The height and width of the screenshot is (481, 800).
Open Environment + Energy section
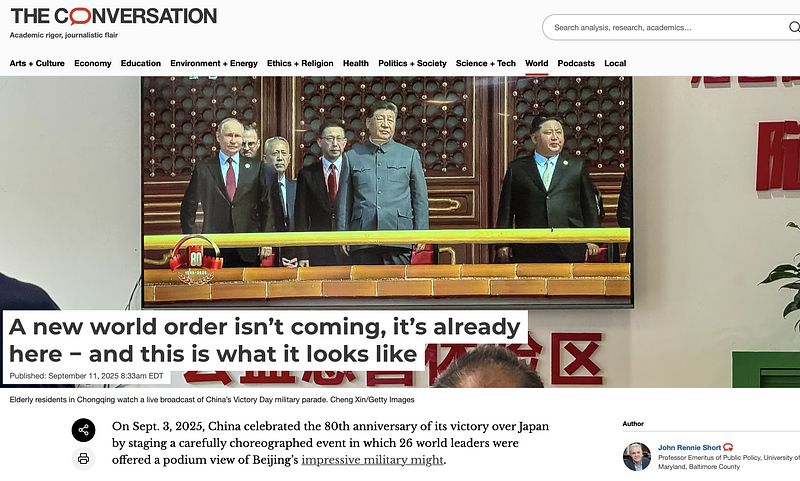(x=214, y=63)
